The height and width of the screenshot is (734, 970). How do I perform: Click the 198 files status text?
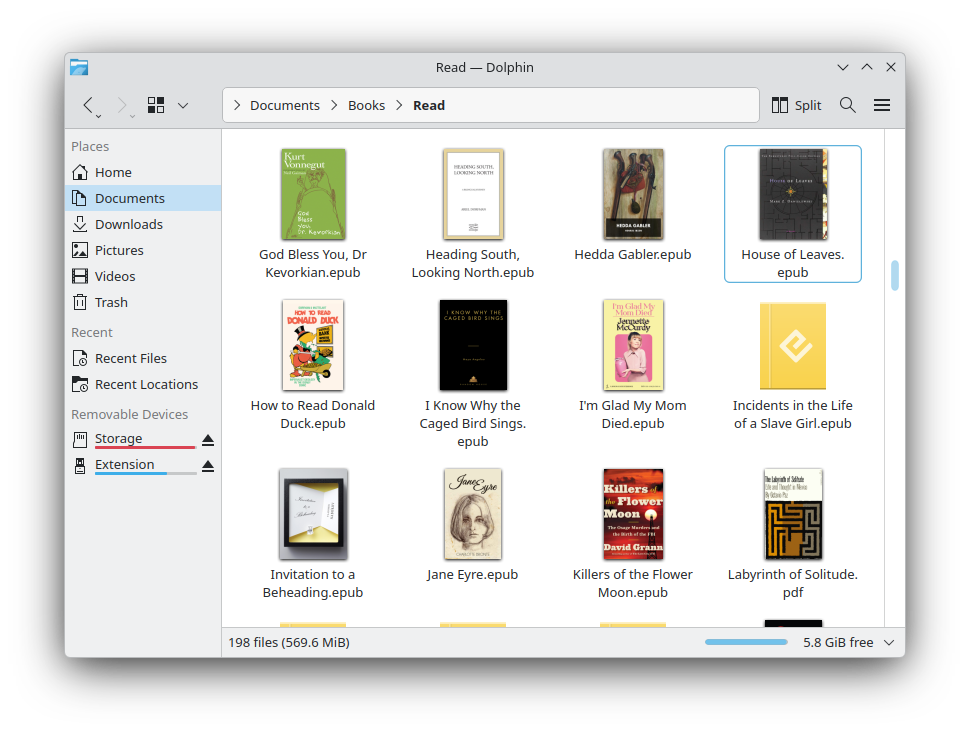click(289, 642)
